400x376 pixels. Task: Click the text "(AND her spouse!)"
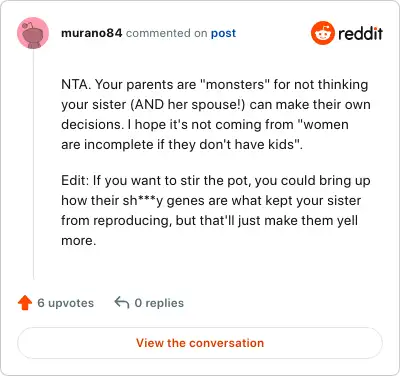coord(188,105)
